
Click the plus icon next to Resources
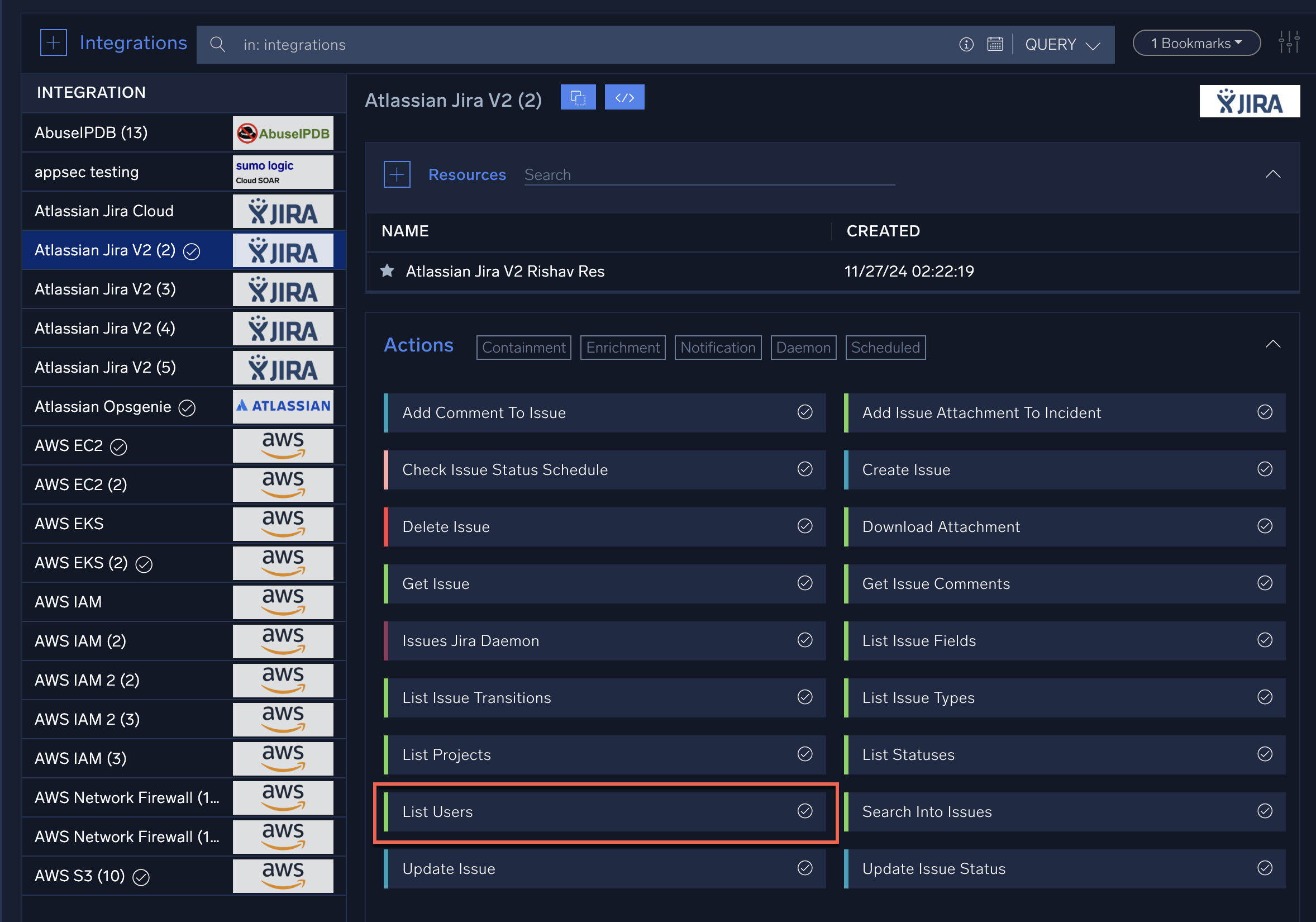tap(397, 174)
